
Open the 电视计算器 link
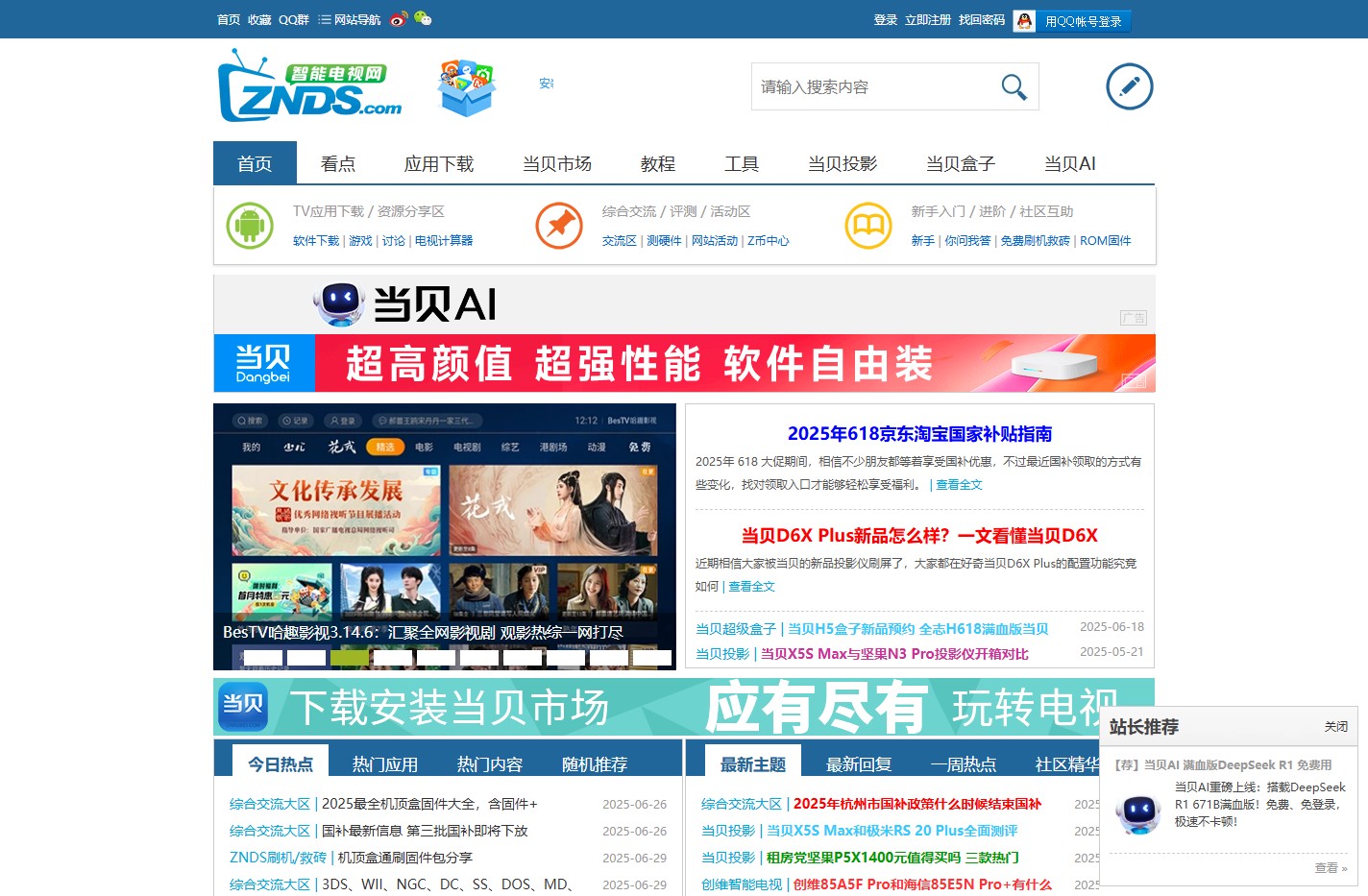(x=444, y=241)
